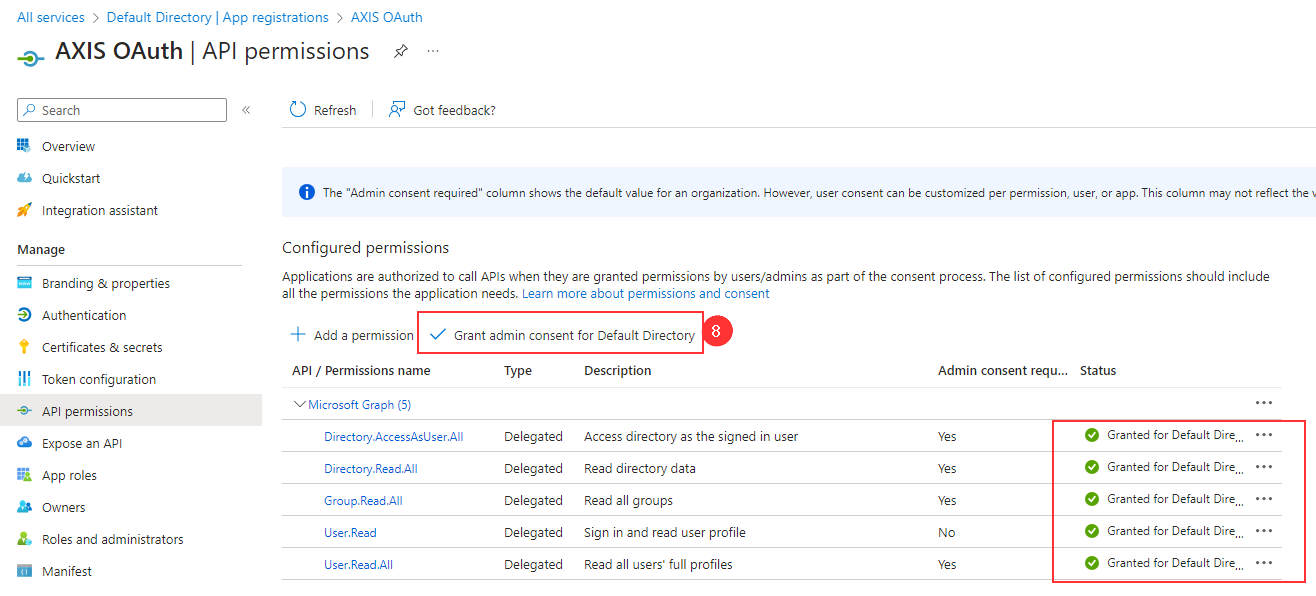
Task: Pin the API permissions page
Action: 400,50
